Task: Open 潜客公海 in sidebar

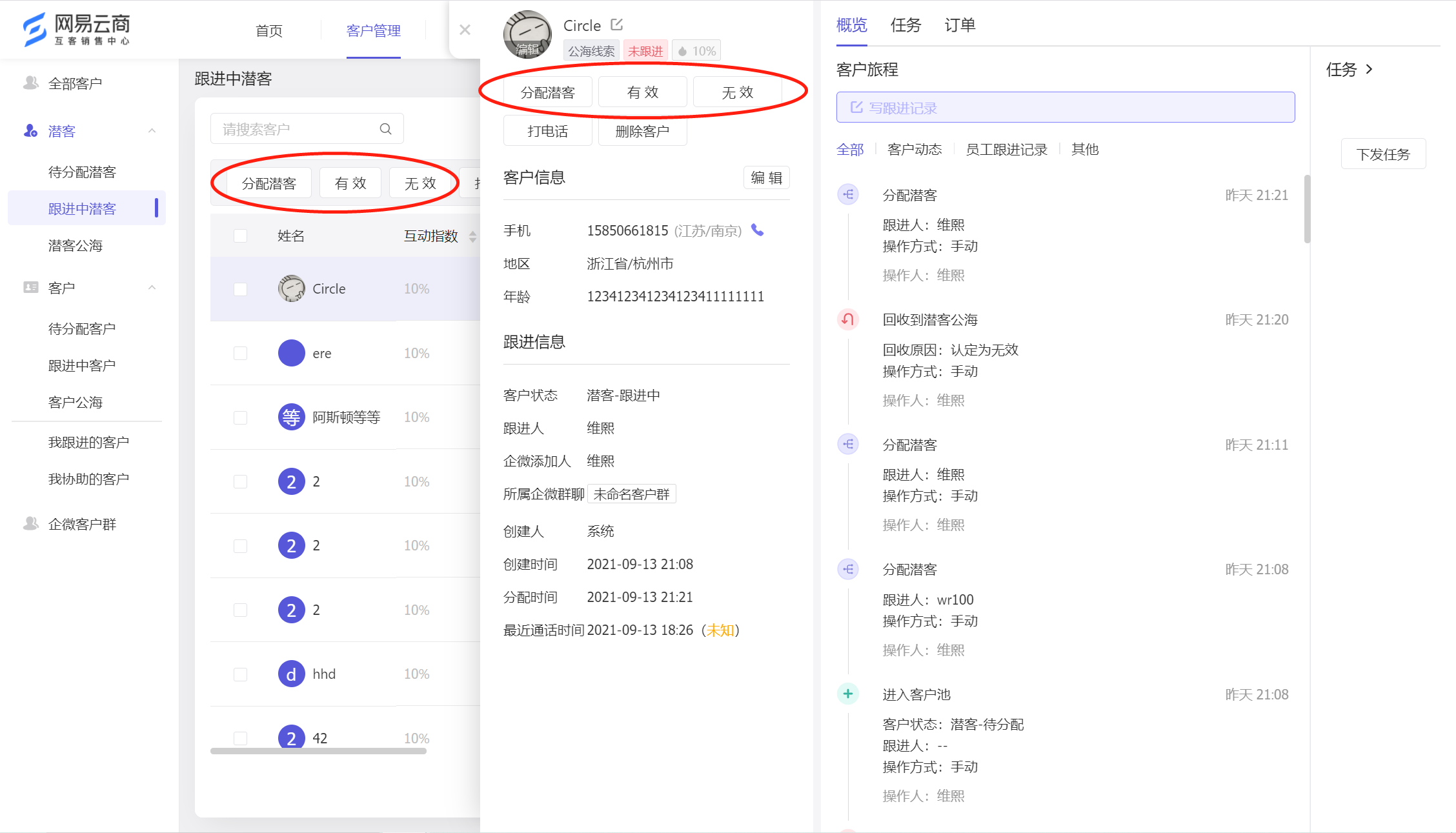Action: [75, 245]
